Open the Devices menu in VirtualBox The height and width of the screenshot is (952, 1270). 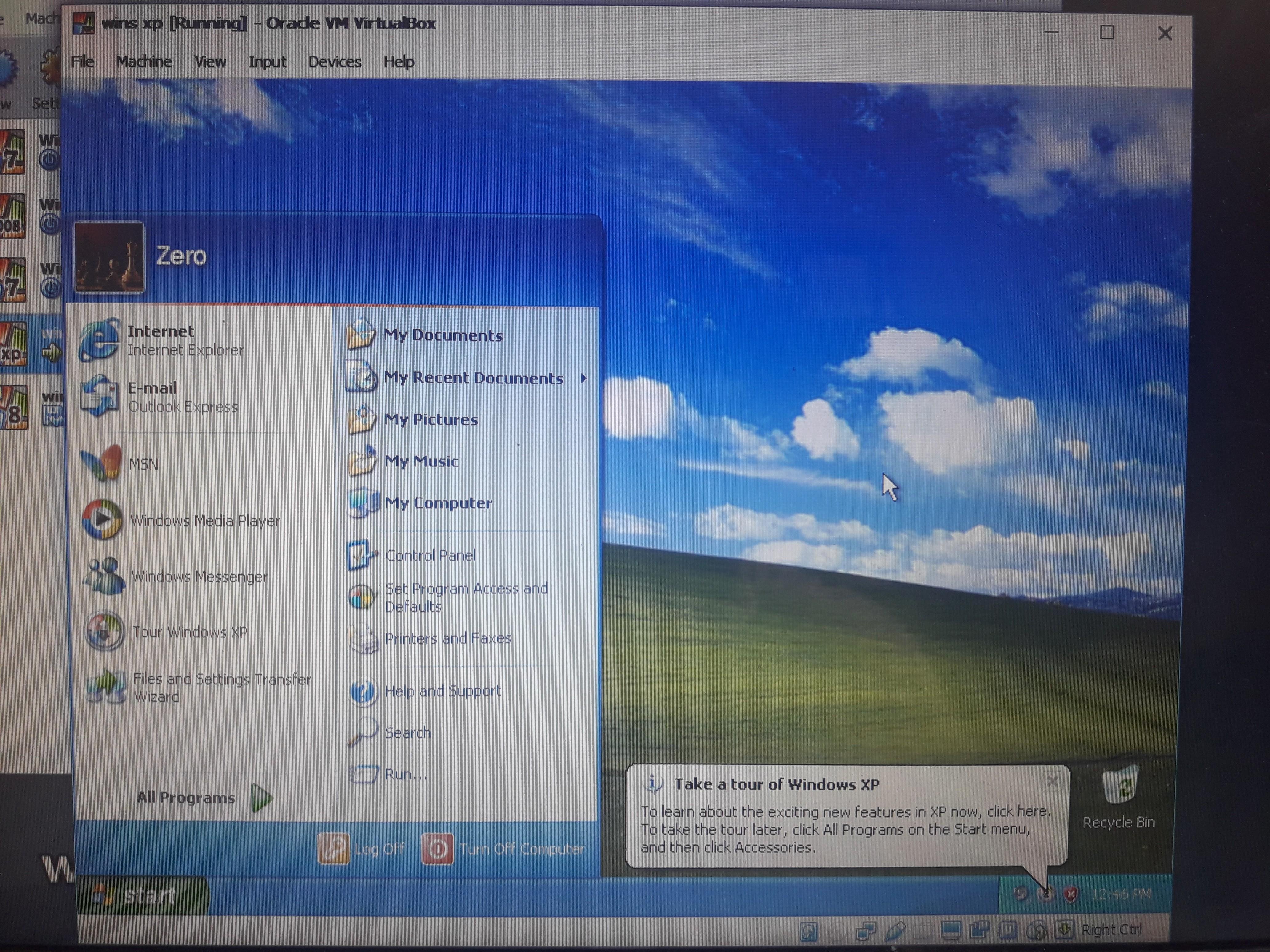coord(335,61)
